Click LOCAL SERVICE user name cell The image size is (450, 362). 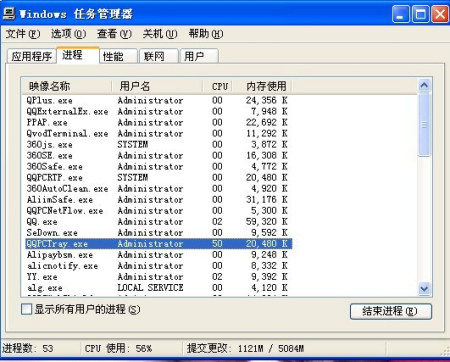coord(150,288)
